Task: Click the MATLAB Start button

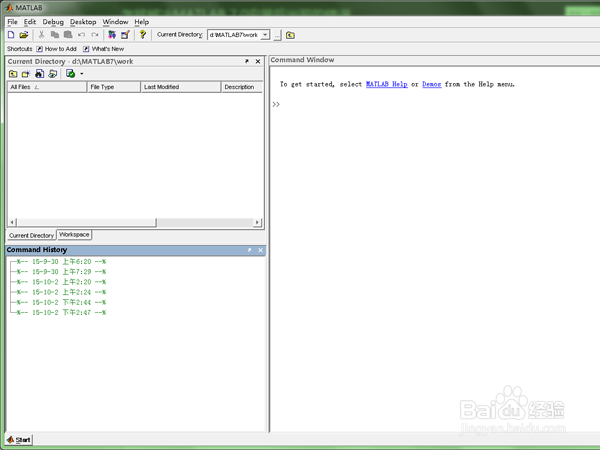Action: (19, 440)
